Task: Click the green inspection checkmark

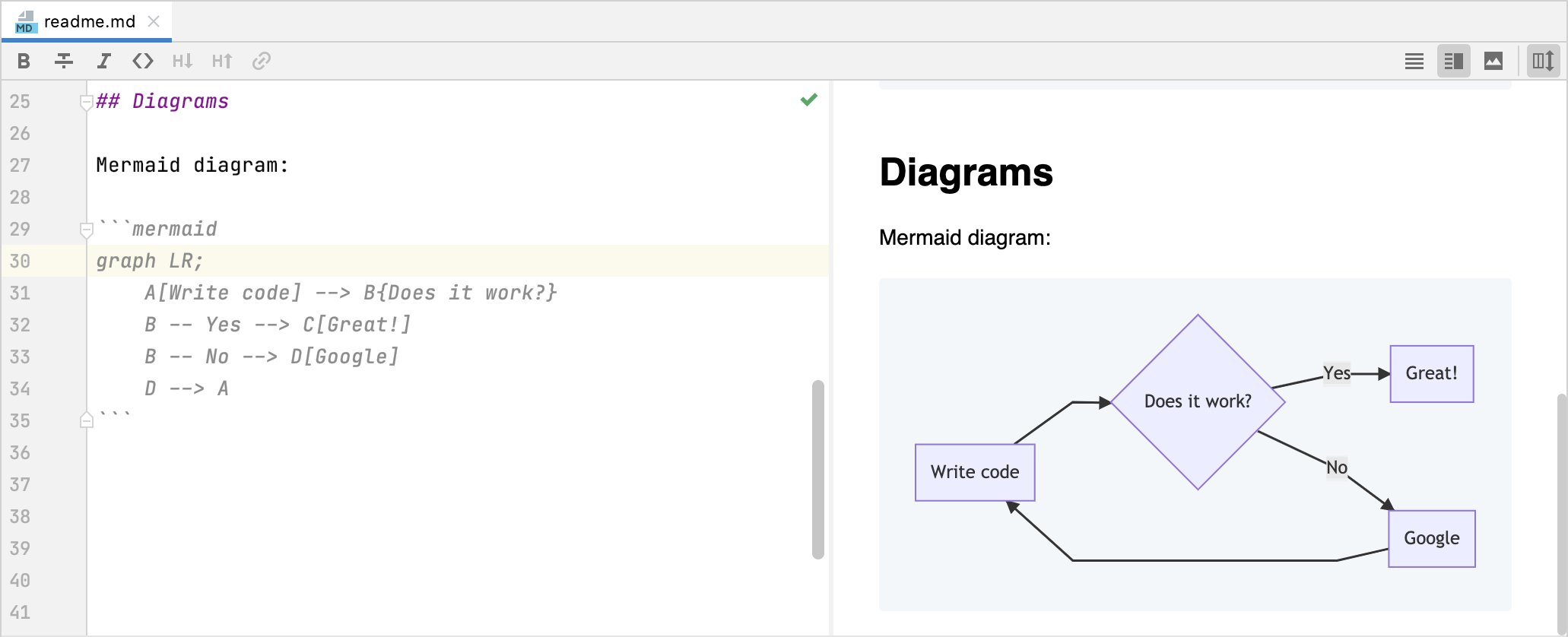Action: [809, 100]
